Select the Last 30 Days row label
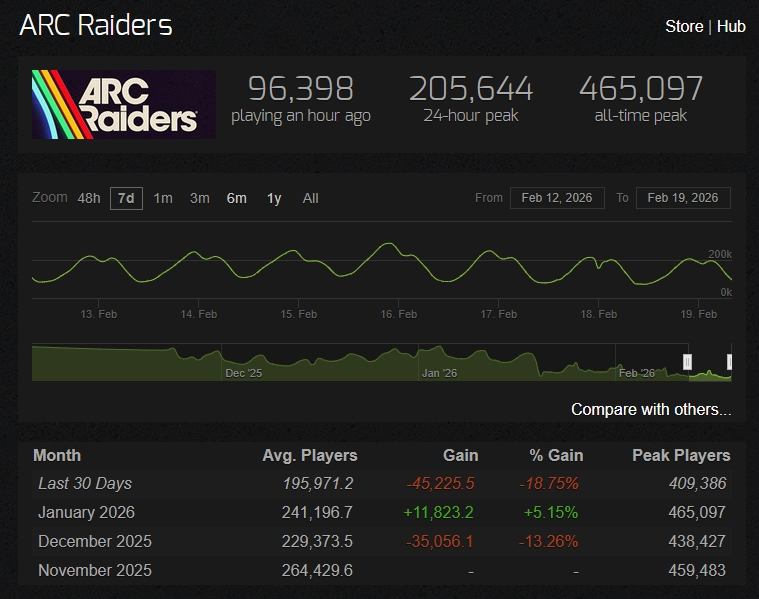 click(x=85, y=483)
